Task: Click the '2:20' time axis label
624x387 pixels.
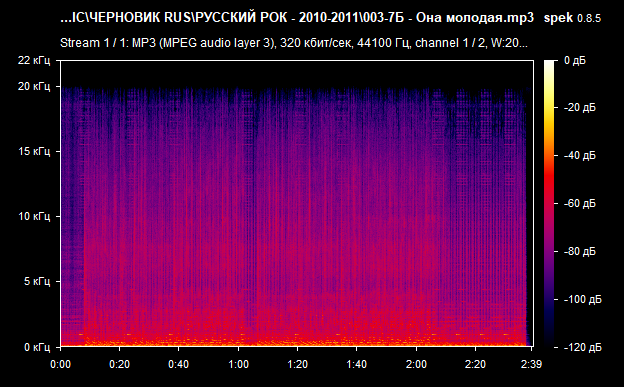Action: tap(475, 364)
